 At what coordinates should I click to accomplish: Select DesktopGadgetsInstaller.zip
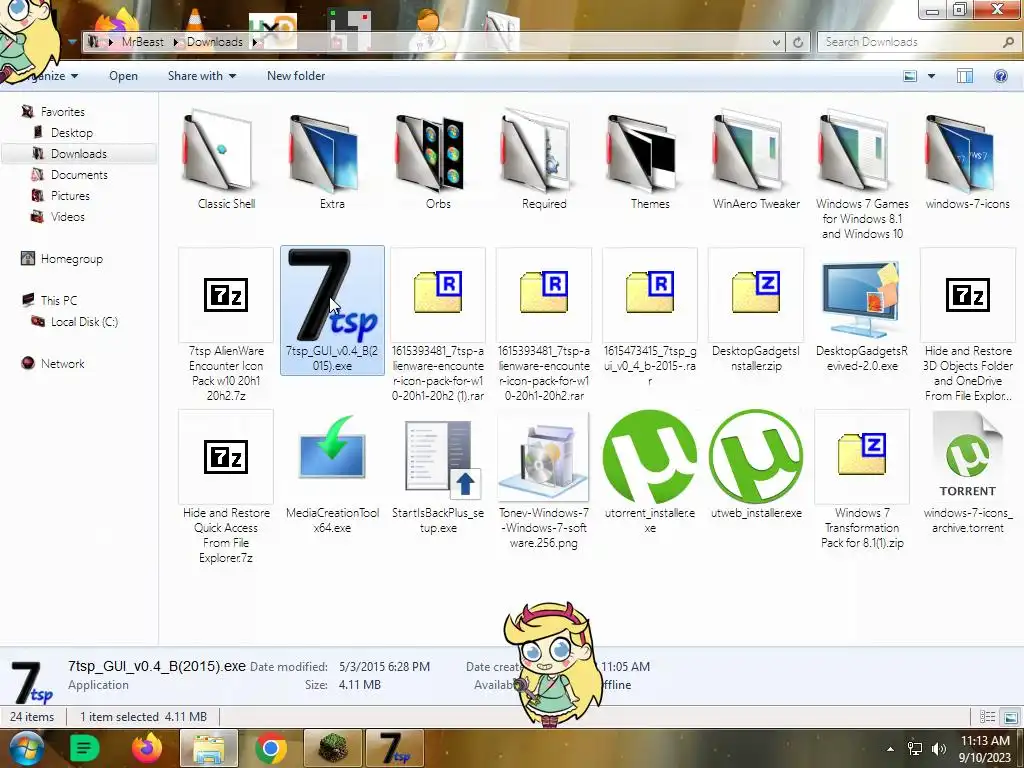pyautogui.click(x=756, y=310)
